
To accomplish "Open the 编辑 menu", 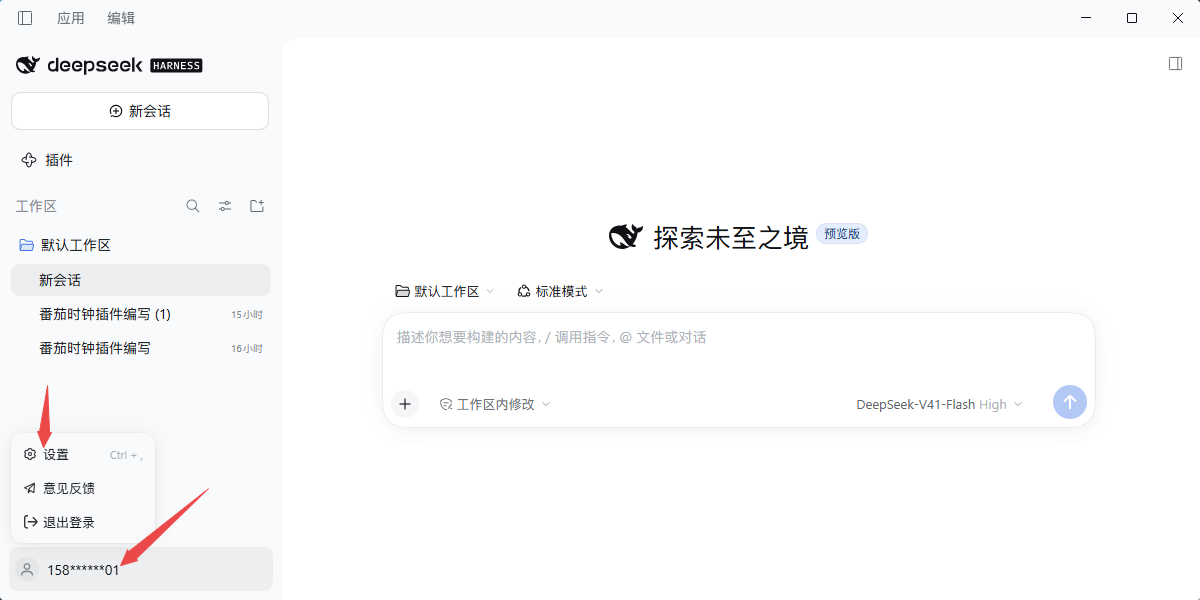I will coord(121,18).
